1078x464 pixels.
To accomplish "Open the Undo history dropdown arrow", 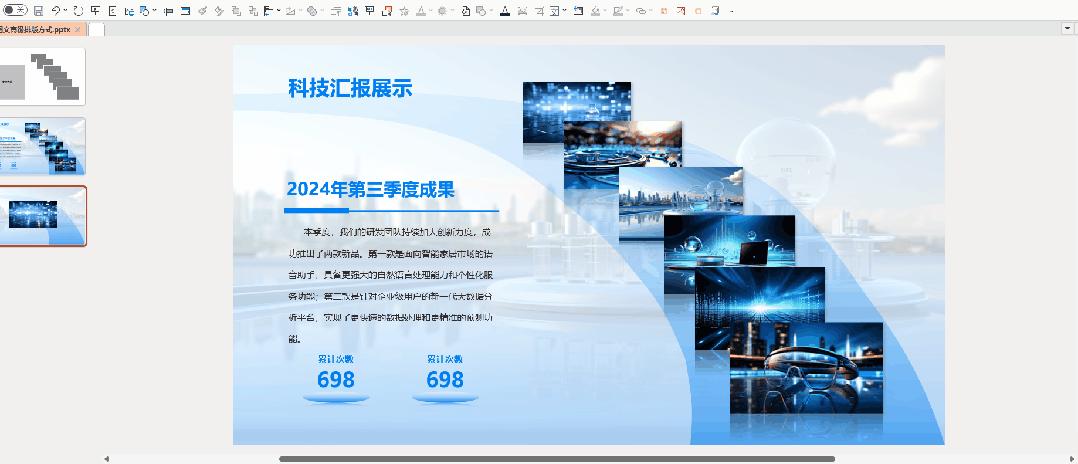I will (x=65, y=11).
